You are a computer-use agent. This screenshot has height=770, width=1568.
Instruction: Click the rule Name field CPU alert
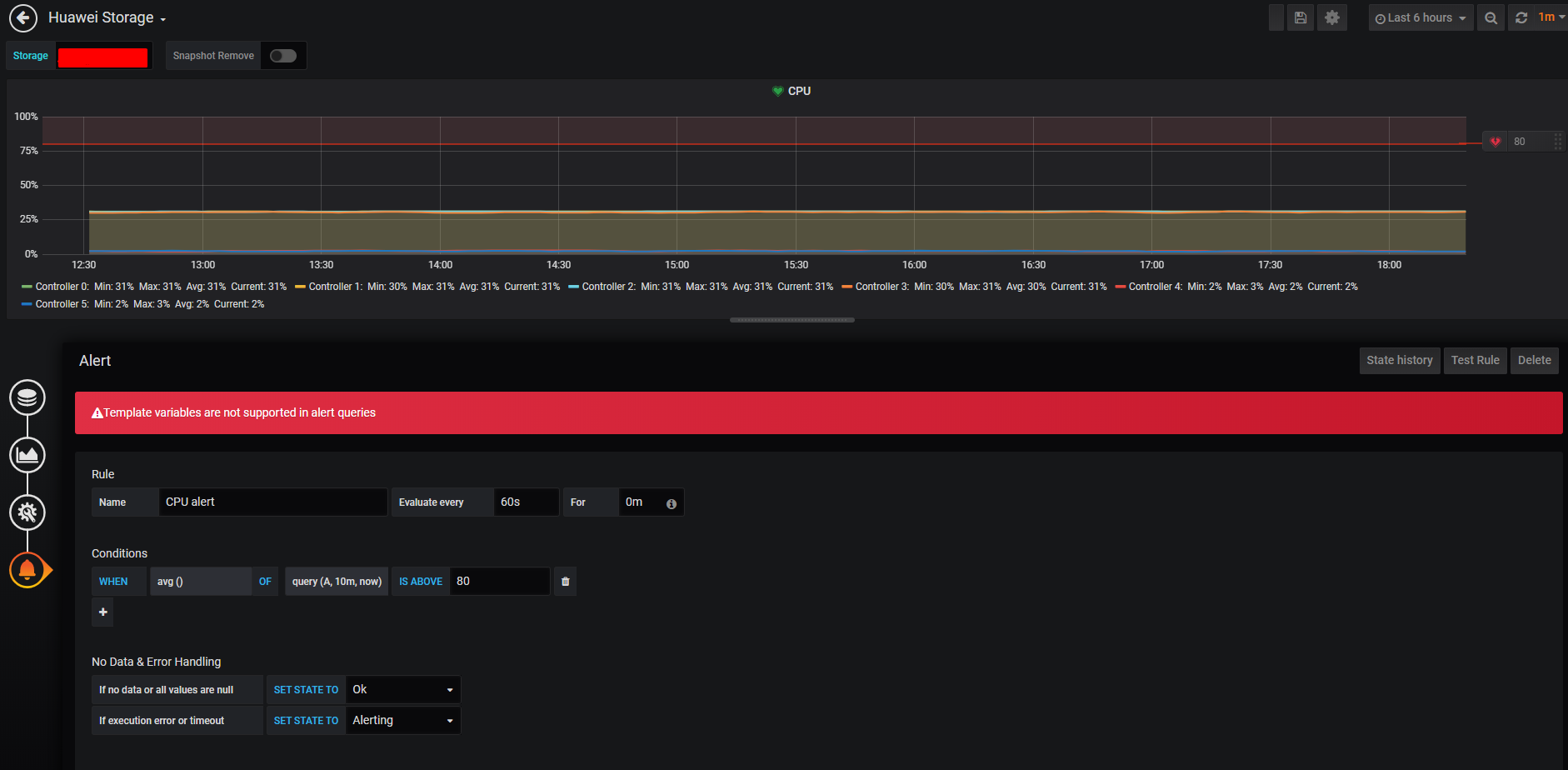273,502
